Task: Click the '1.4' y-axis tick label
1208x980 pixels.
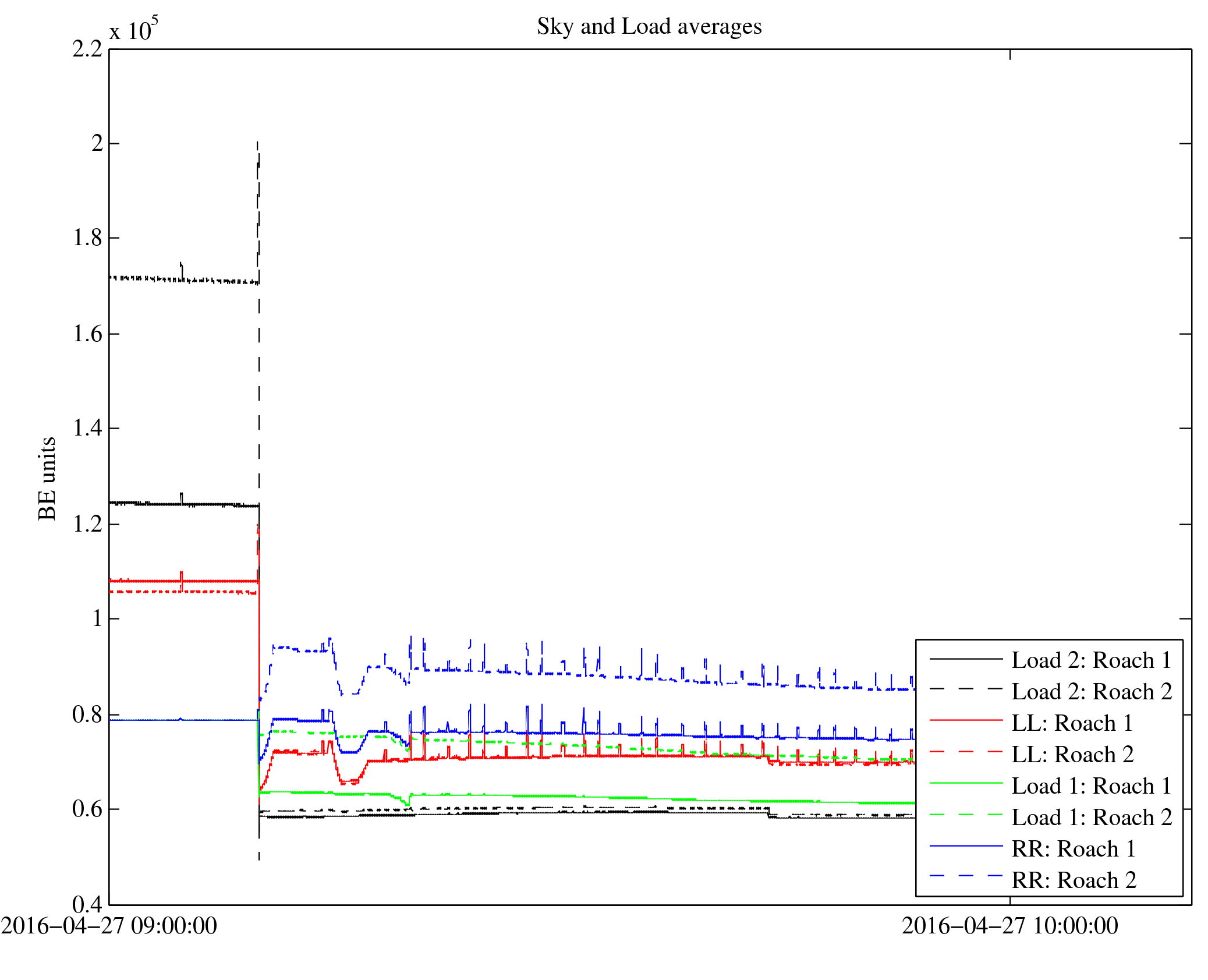Action: 87,428
